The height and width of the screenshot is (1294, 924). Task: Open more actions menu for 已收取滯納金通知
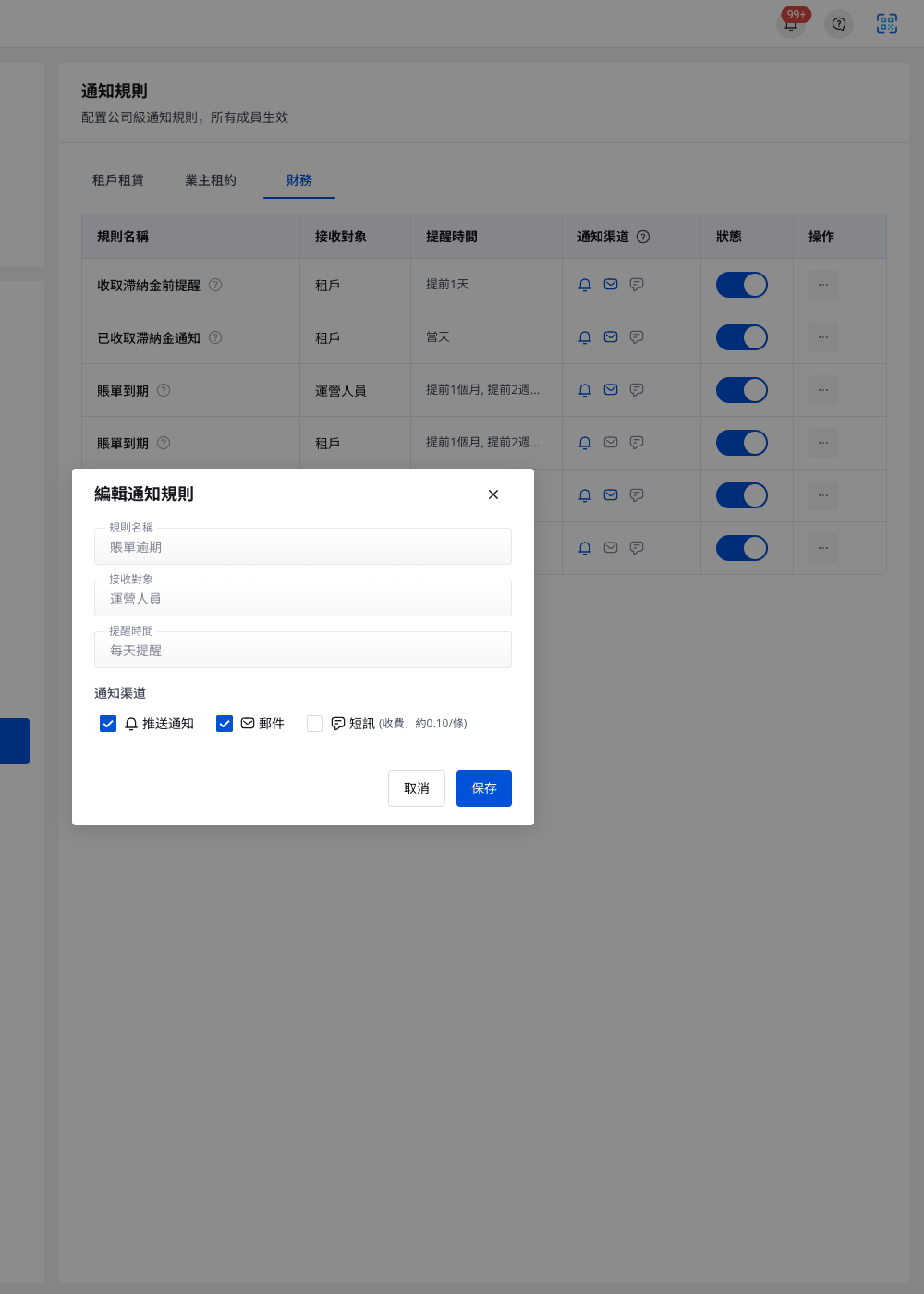[823, 337]
